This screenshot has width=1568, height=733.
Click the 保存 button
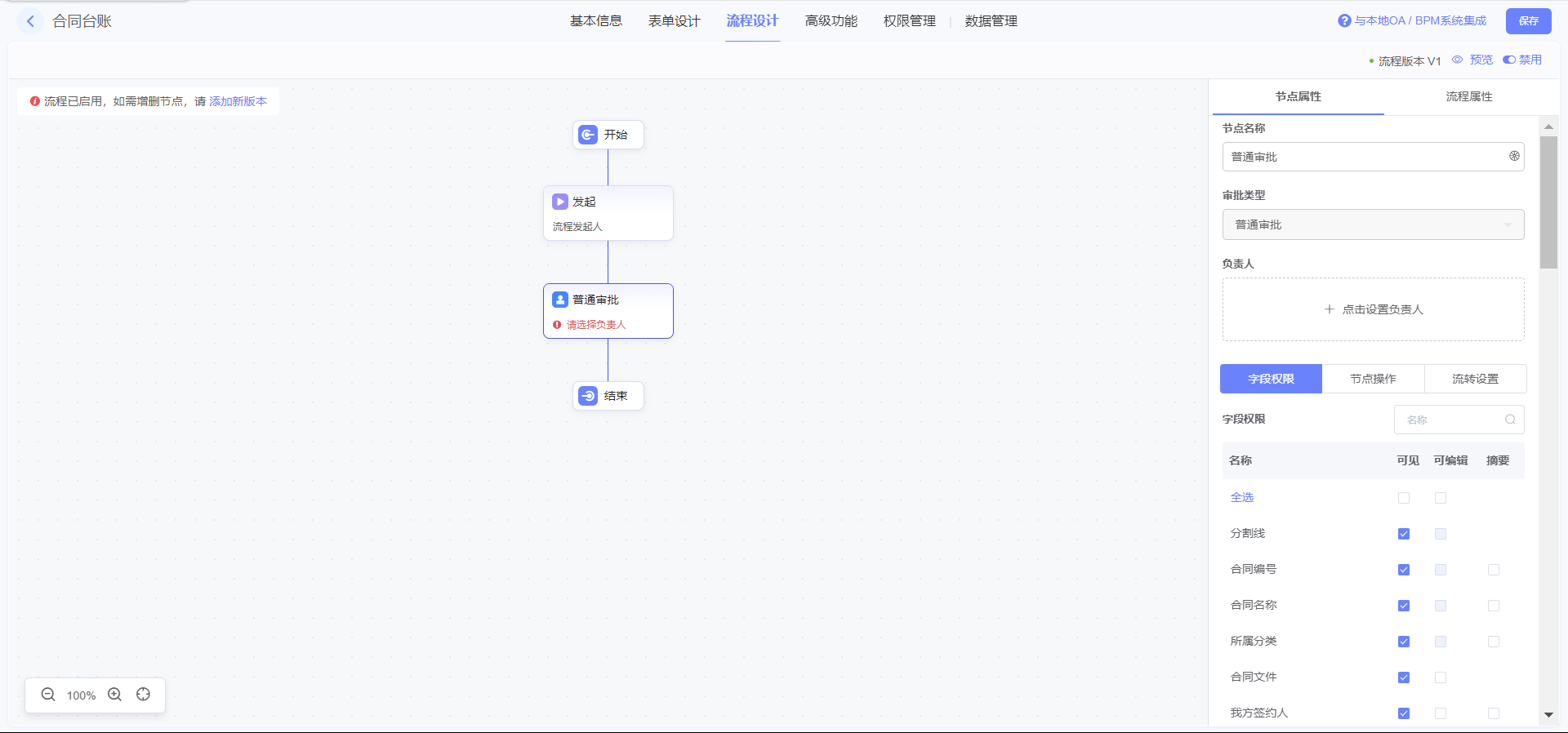1528,21
